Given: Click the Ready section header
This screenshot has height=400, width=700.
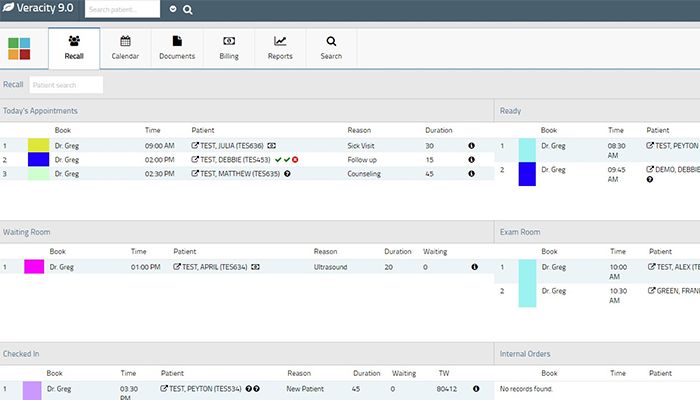Looking at the screenshot, I should click(510, 111).
